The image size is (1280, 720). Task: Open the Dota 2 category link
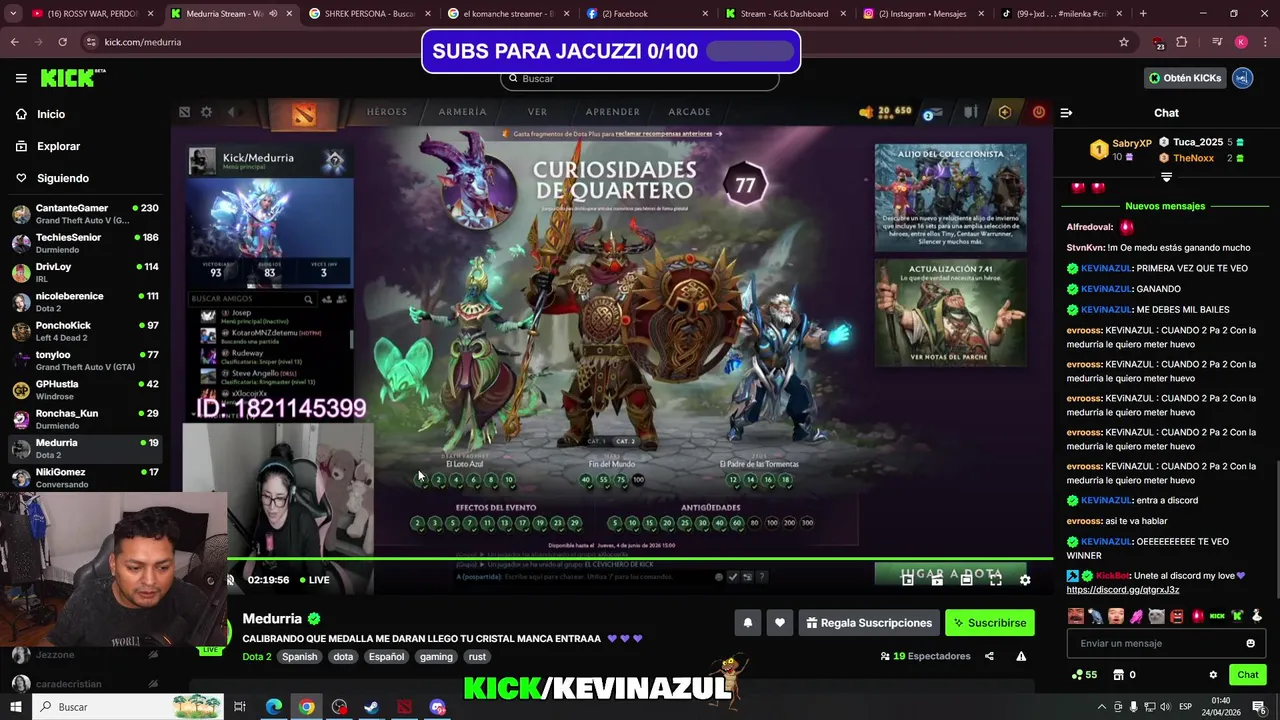click(x=256, y=657)
